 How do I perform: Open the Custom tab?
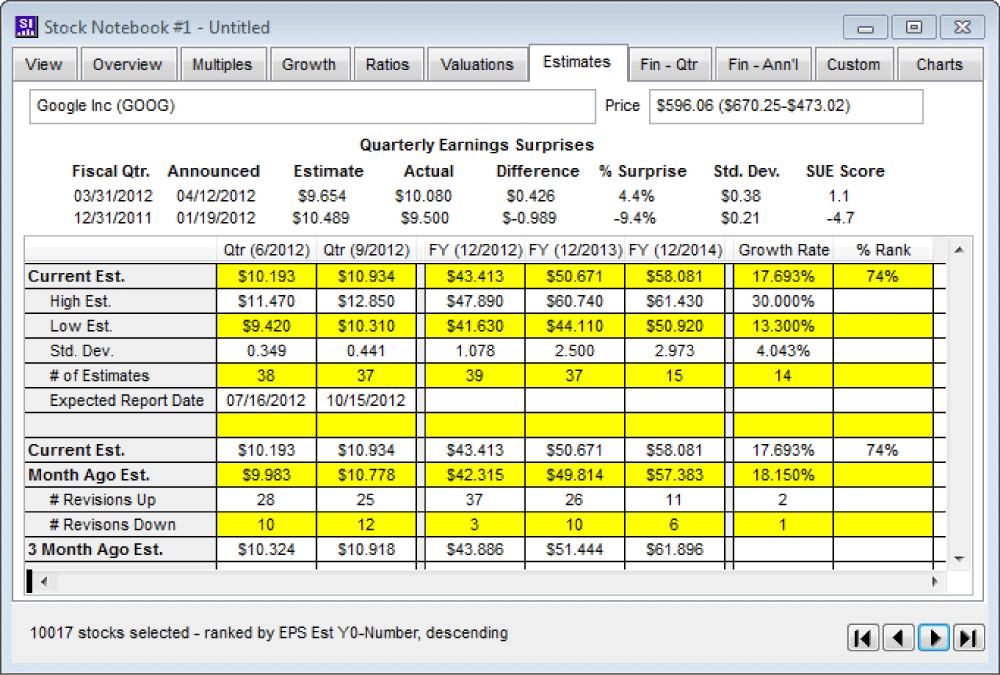pyautogui.click(x=853, y=64)
